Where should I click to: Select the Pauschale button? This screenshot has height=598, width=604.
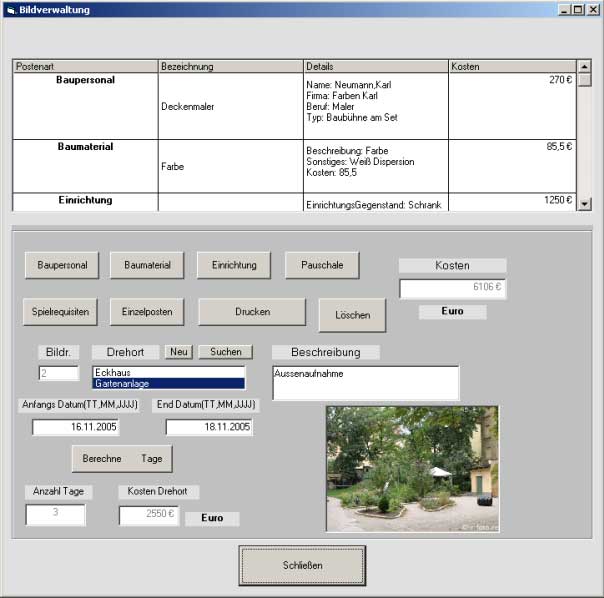(322, 265)
